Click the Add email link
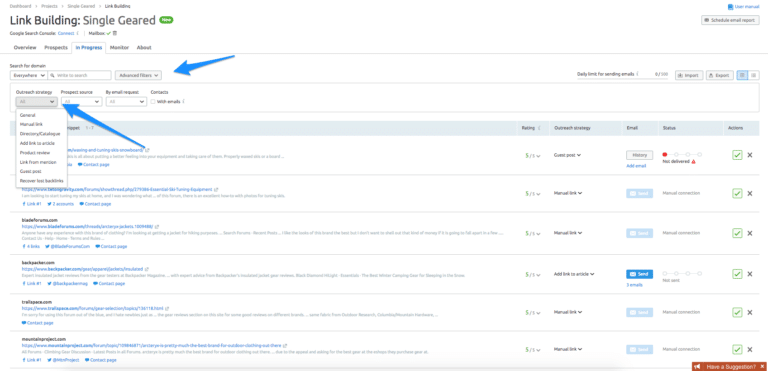The width and height of the screenshot is (768, 371). tap(636, 166)
